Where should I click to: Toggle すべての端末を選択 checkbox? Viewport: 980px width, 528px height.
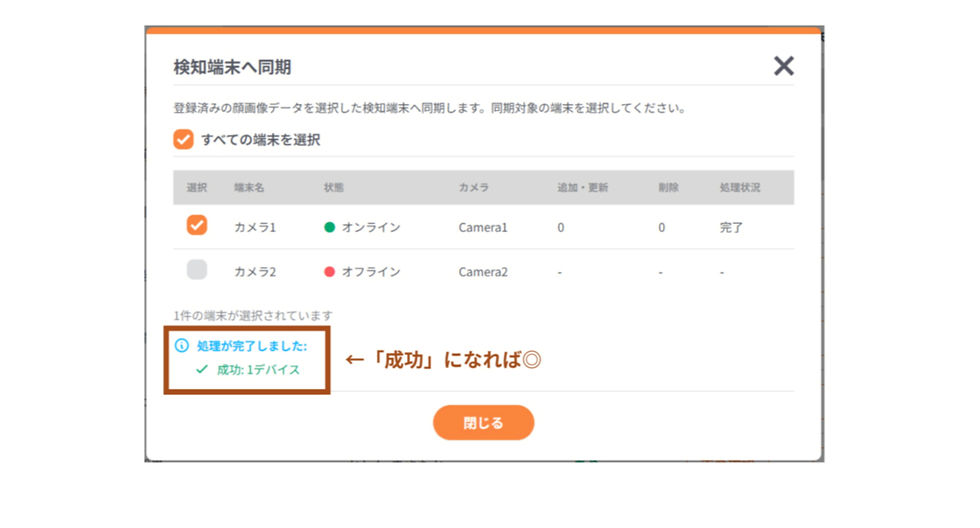point(183,139)
